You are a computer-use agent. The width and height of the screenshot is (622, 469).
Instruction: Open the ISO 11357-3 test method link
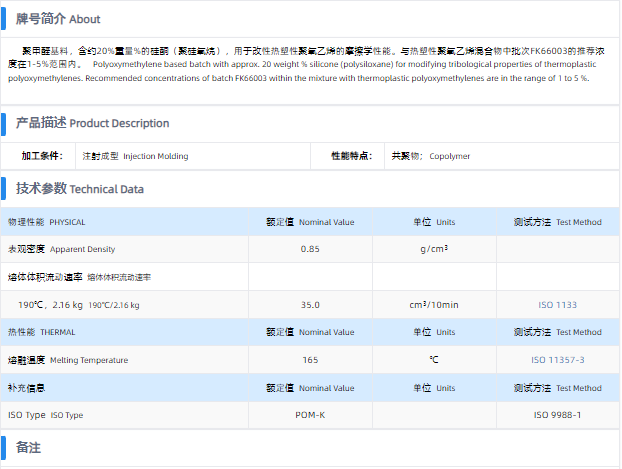pyautogui.click(x=558, y=359)
